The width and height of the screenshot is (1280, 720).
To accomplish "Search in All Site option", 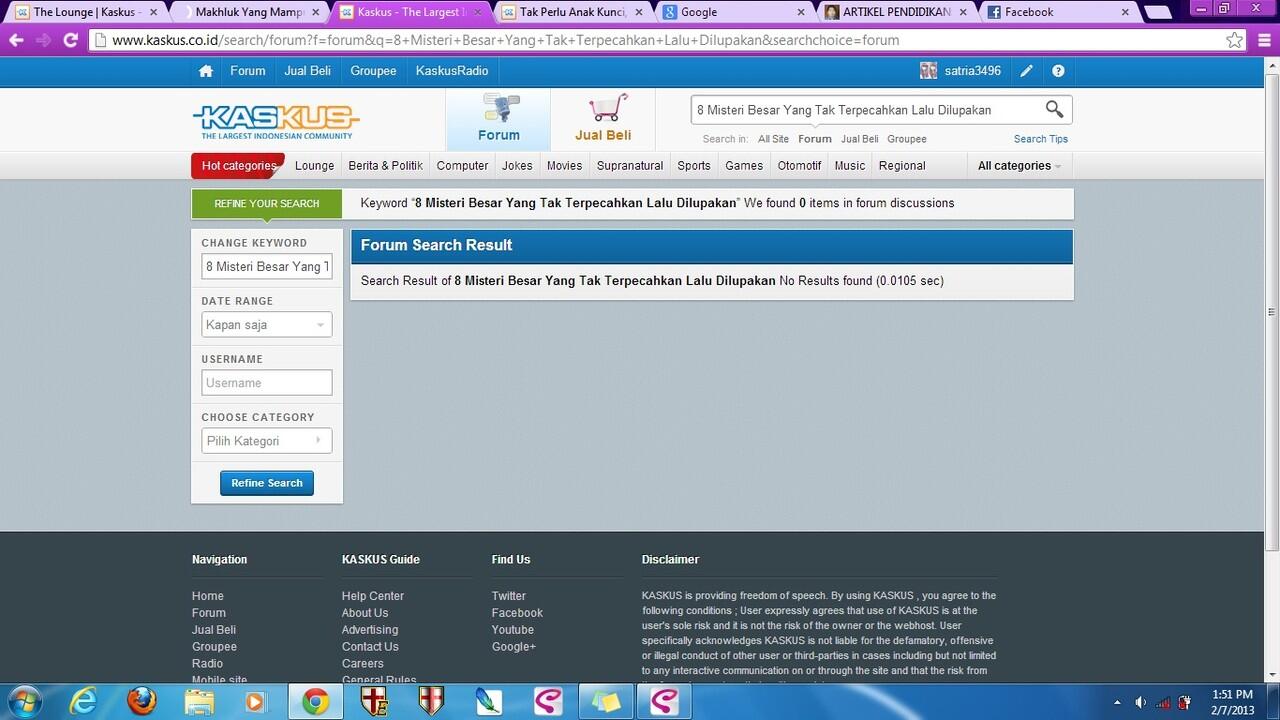I will click(773, 139).
